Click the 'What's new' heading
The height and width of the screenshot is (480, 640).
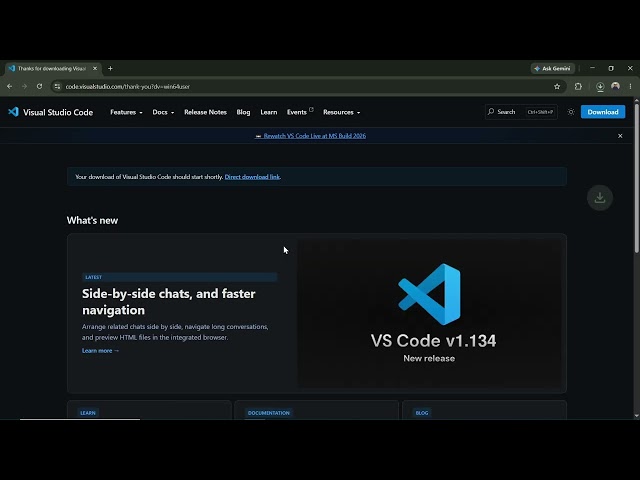(93, 220)
